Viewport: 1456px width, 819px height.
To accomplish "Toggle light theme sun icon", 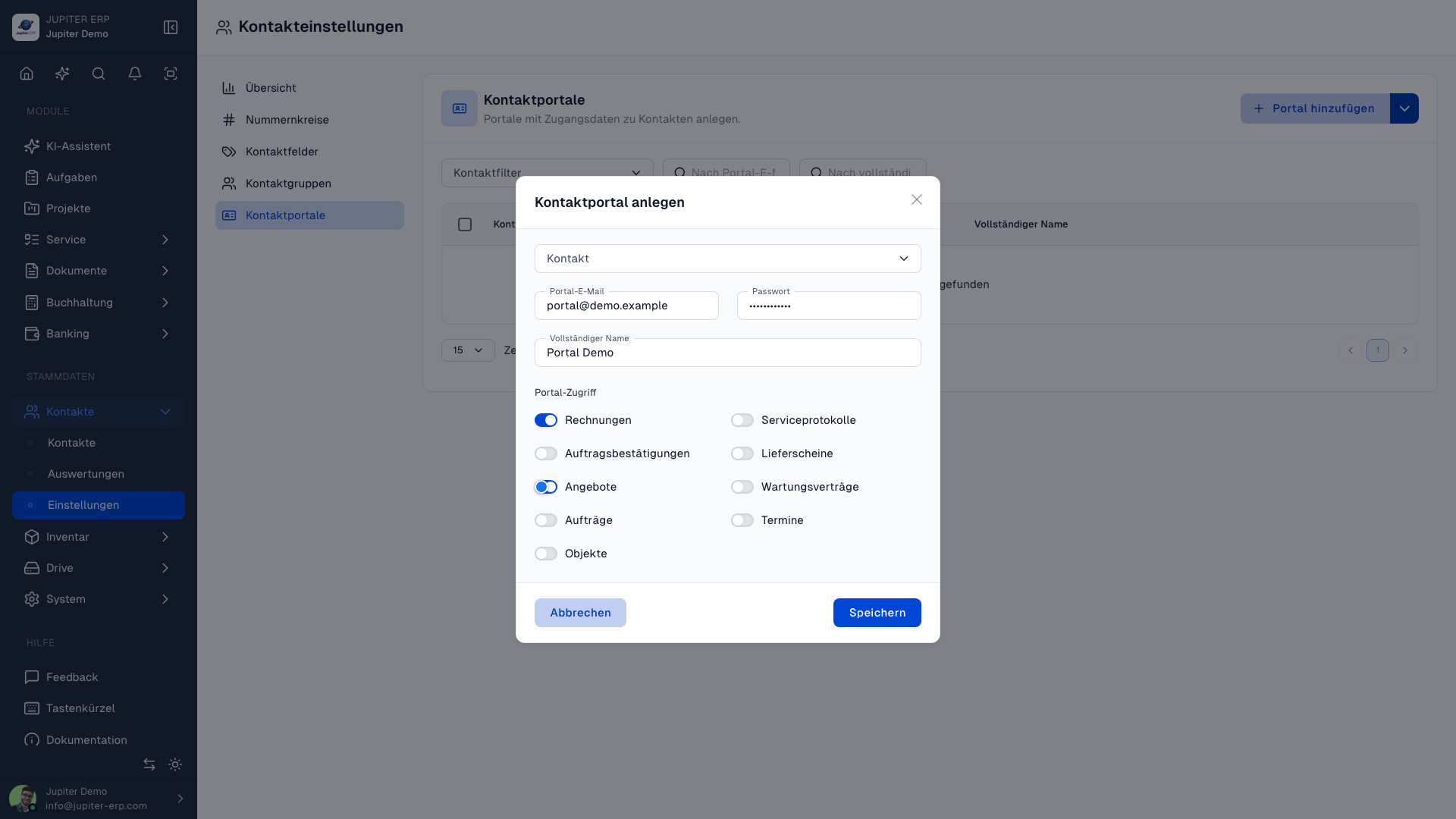I will click(x=175, y=764).
